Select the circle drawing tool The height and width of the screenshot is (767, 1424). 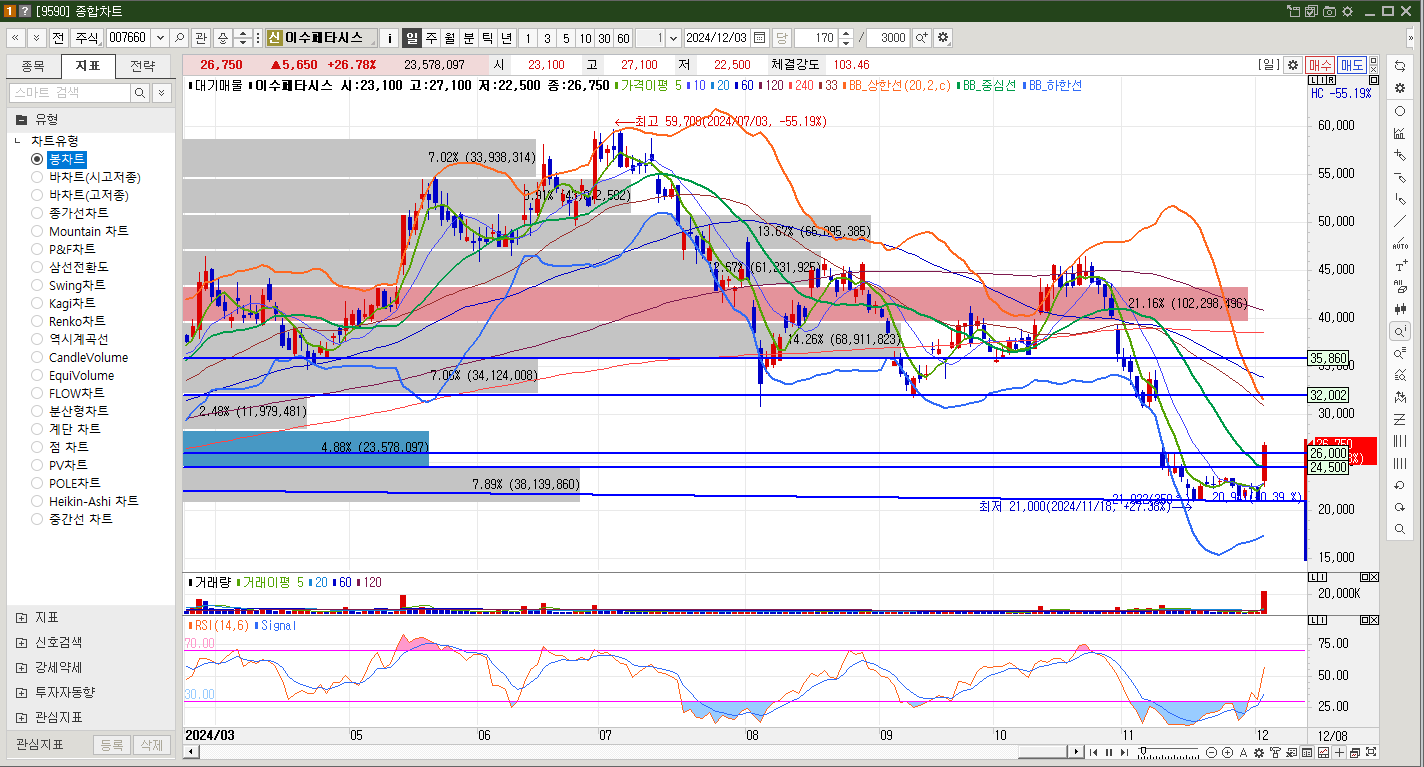[x=1400, y=111]
